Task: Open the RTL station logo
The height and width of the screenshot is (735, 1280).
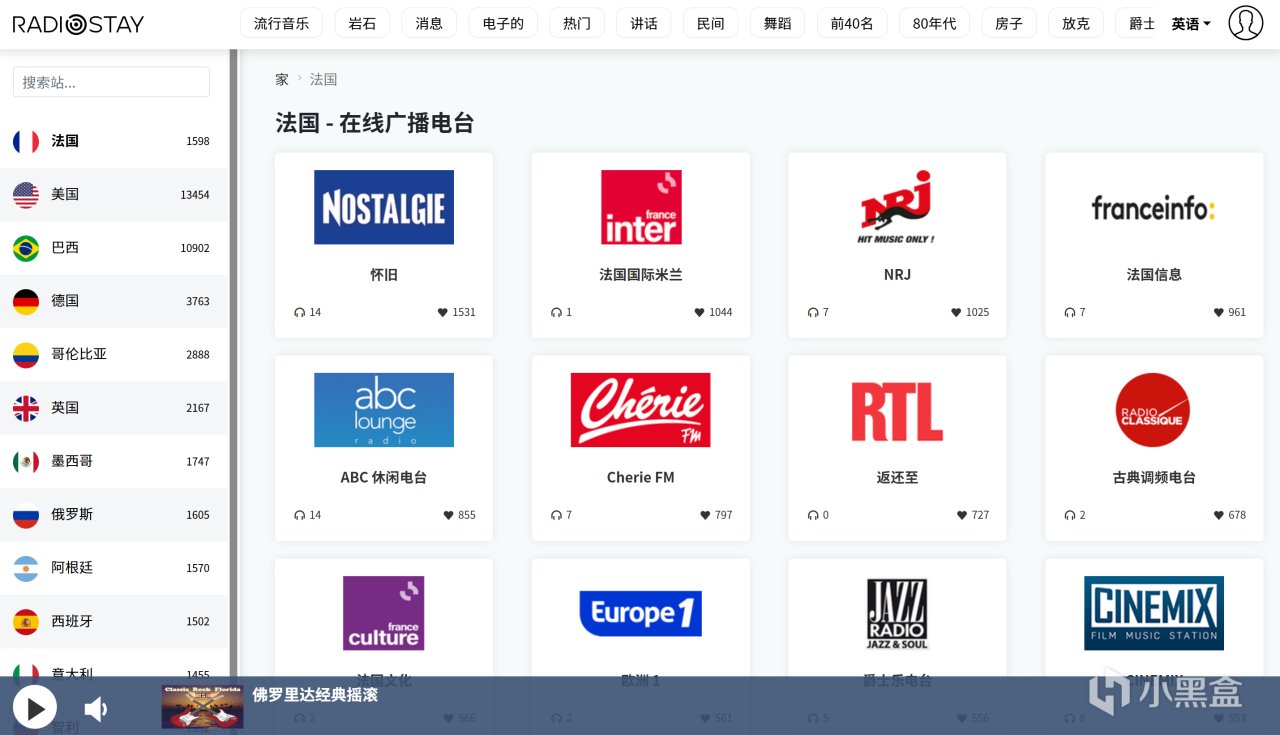Action: pos(897,410)
